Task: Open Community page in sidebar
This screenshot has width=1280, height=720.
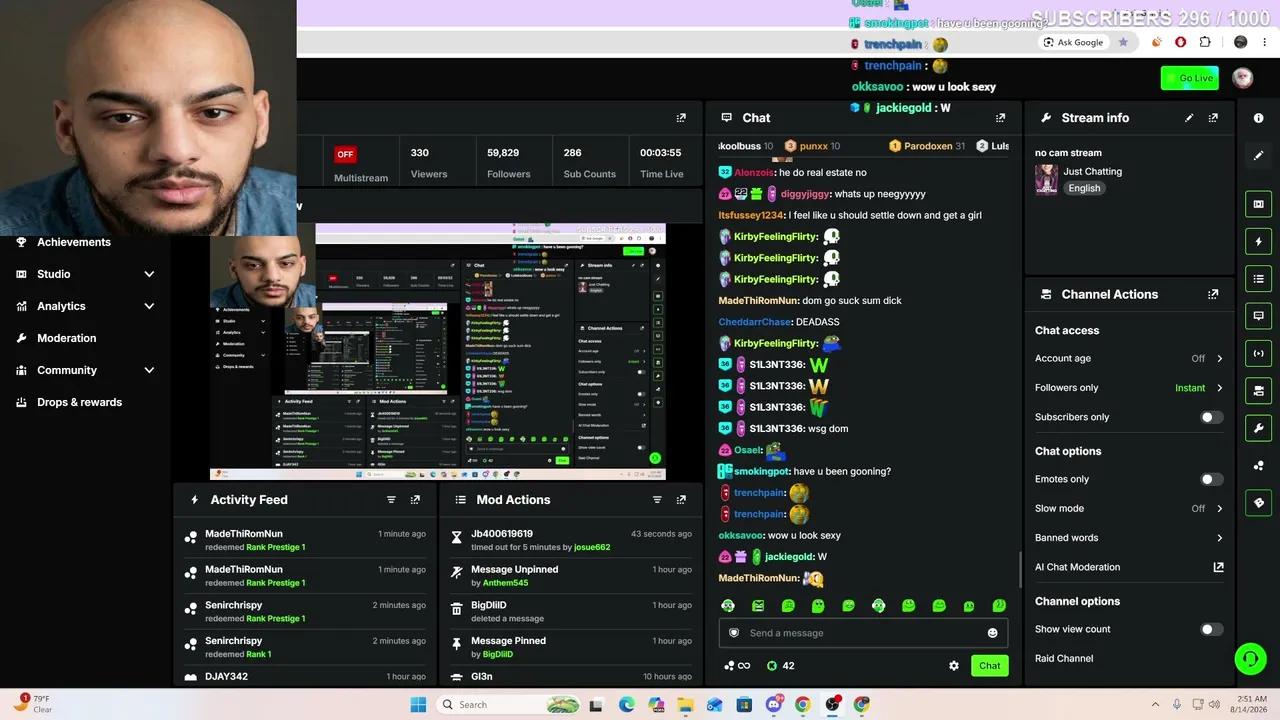Action: 66,370
